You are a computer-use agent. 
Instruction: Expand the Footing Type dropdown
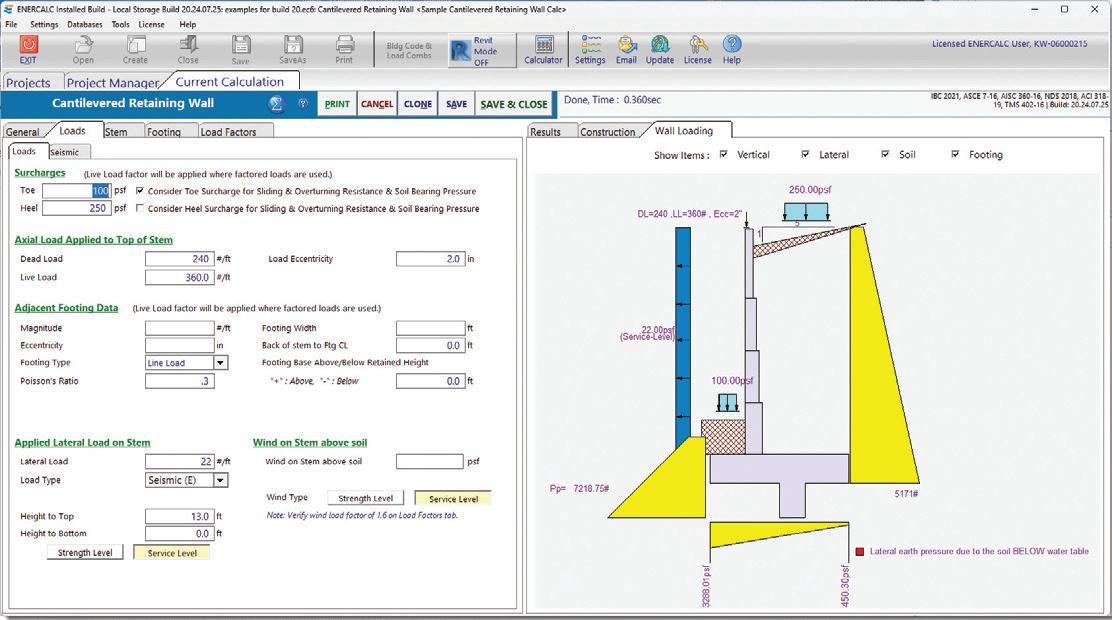tap(221, 362)
